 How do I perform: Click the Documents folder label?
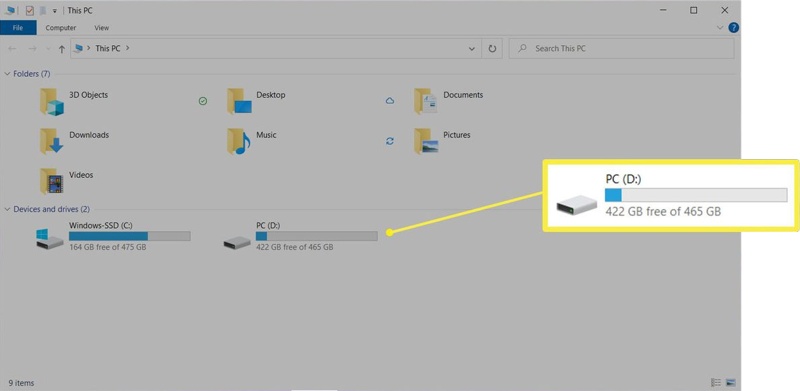click(x=463, y=95)
